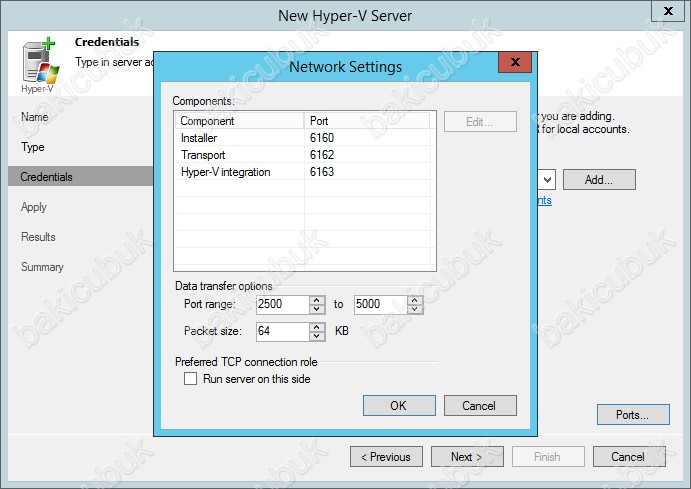Screen dimensions: 691x489
Task: Proceed with the Next button
Action: tap(467, 457)
